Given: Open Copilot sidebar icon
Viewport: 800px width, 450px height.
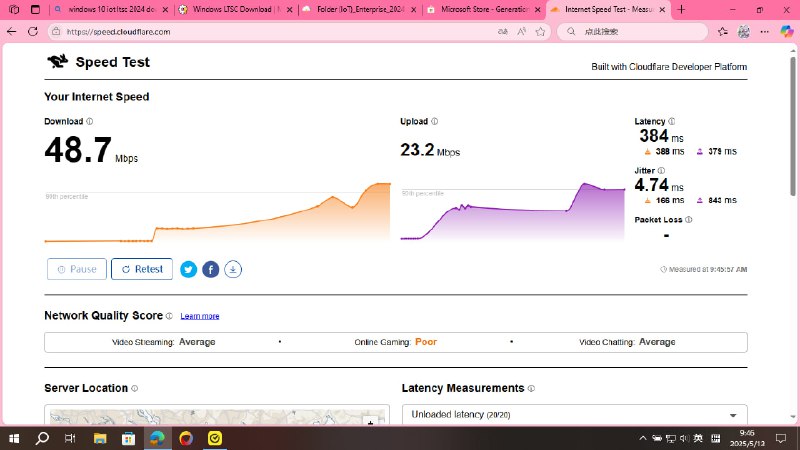Looking at the screenshot, I should pyautogui.click(x=787, y=32).
